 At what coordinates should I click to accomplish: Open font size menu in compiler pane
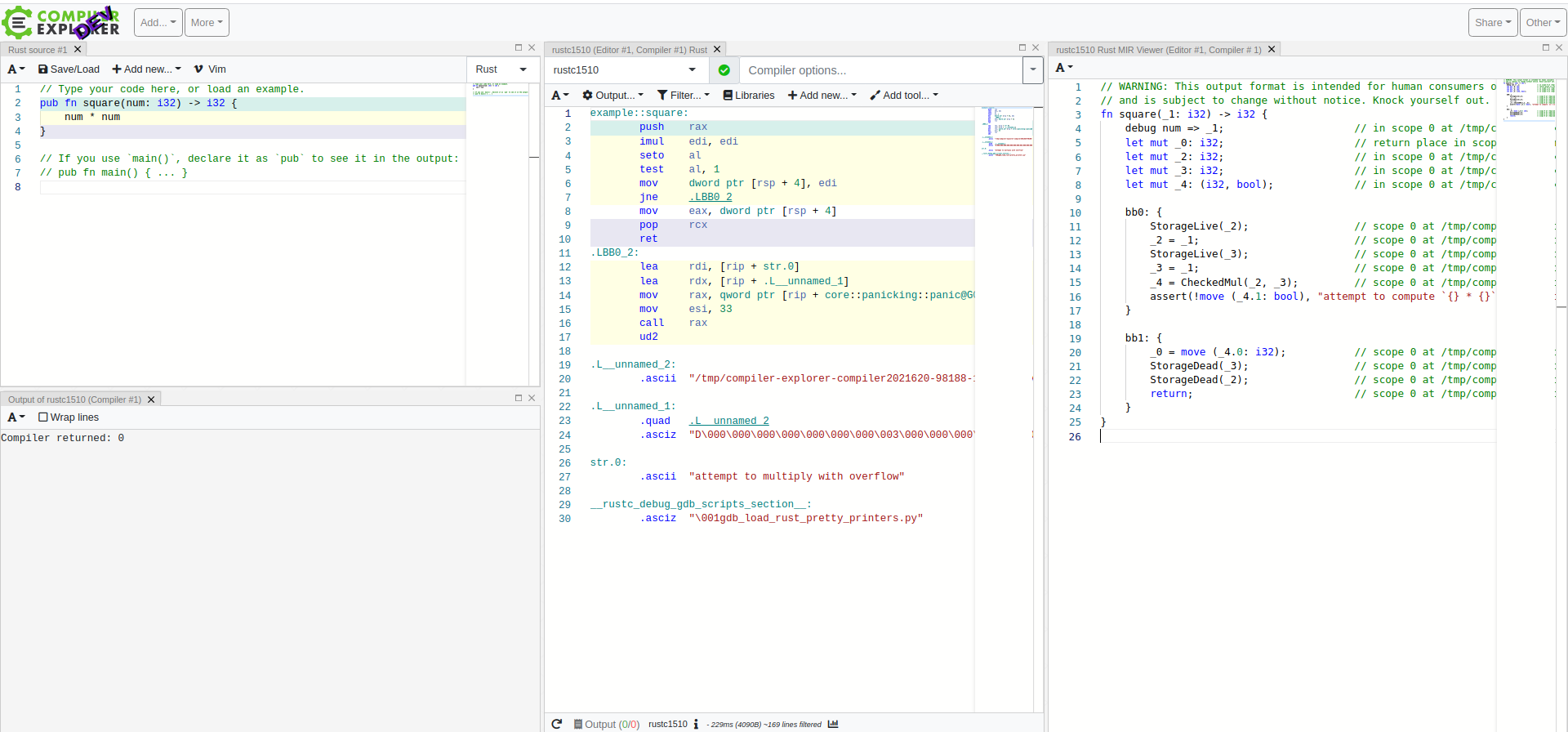(x=559, y=96)
